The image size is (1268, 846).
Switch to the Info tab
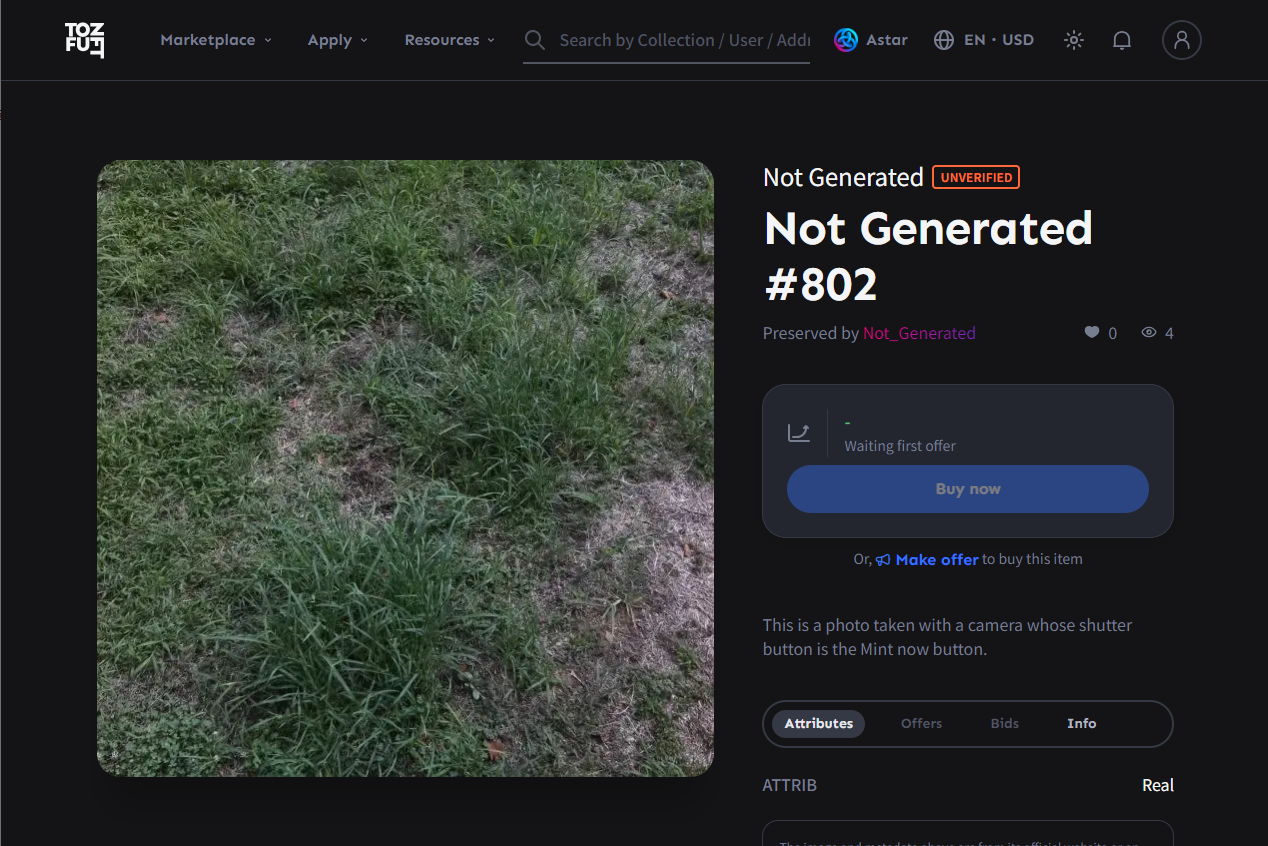tap(1081, 723)
